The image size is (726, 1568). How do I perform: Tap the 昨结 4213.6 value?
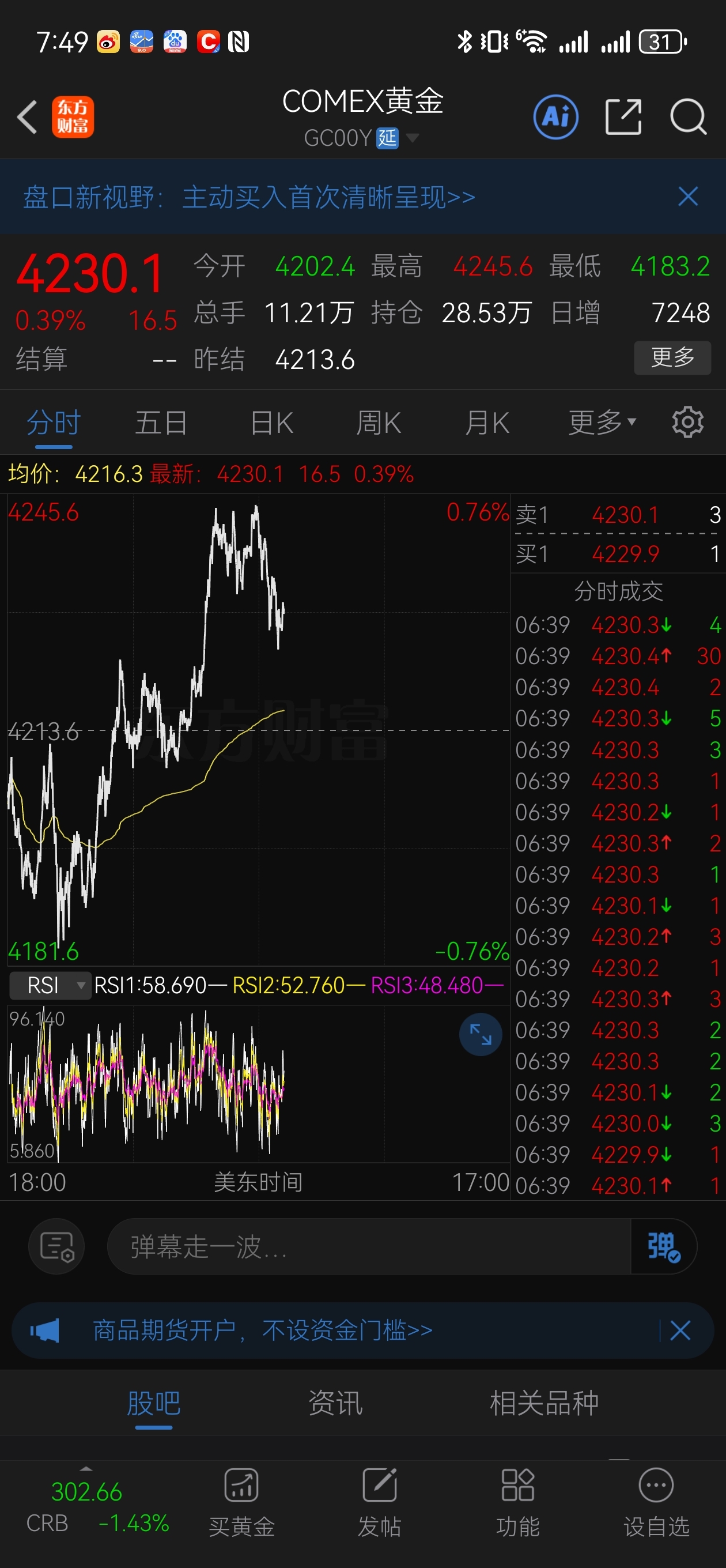pos(315,360)
